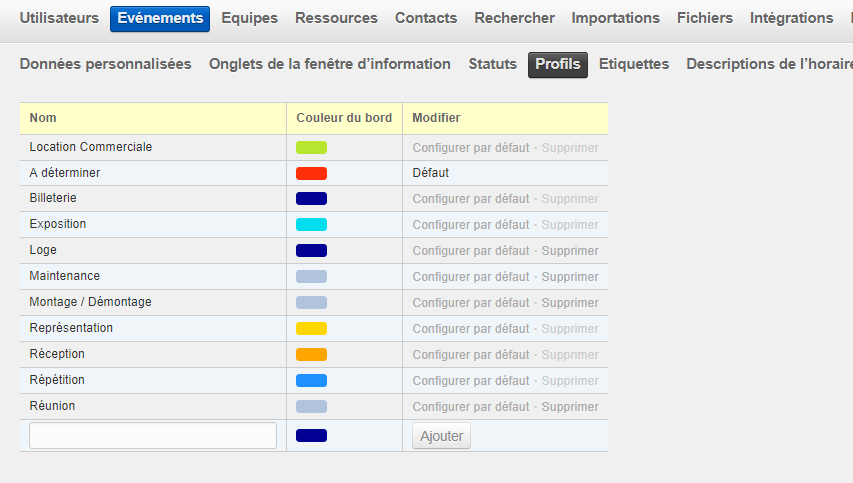Change the cyan Exposition border color
This screenshot has width=853, height=483.
tap(311, 225)
